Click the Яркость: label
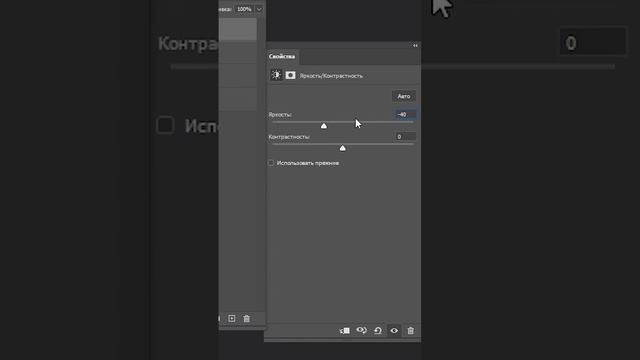Screen dimensions: 640x360 coord(280,115)
